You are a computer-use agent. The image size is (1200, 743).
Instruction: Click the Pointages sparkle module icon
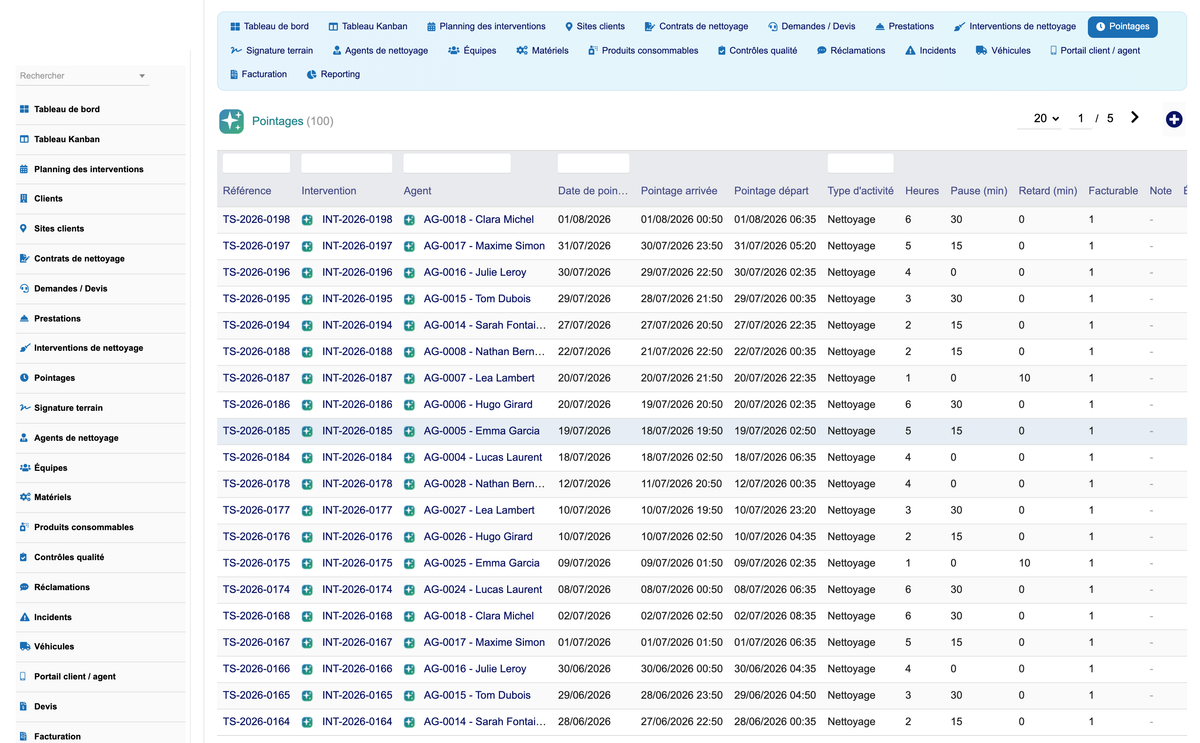click(x=231, y=121)
